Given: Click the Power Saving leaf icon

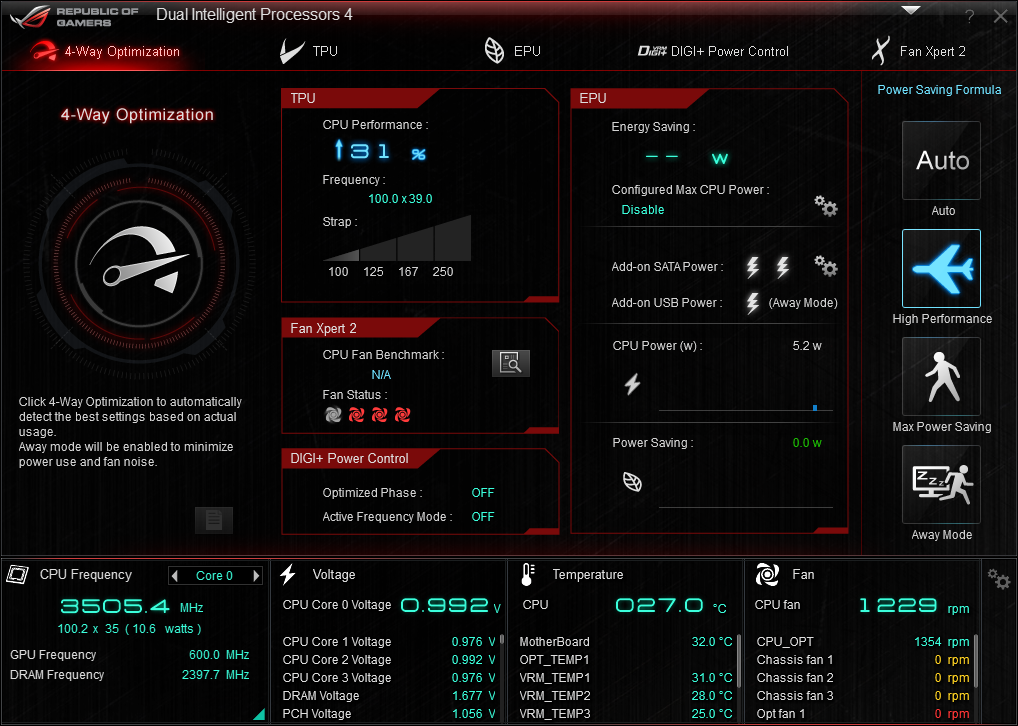Looking at the screenshot, I should 632,482.
